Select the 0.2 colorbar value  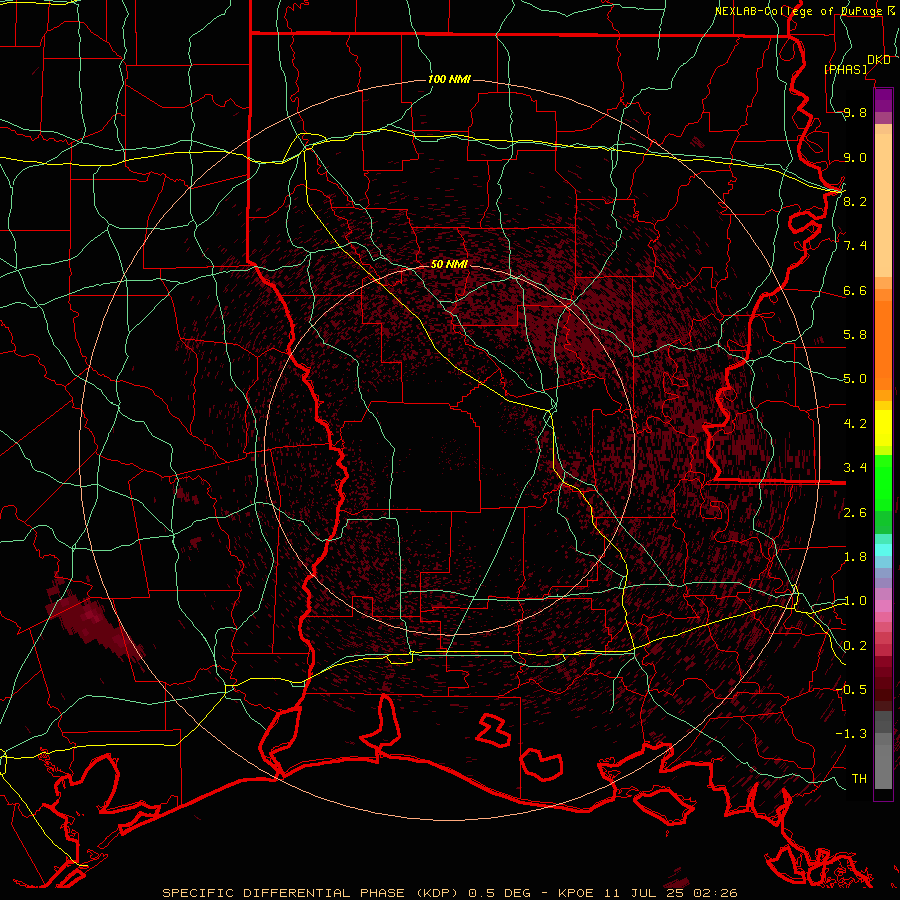coord(855,646)
